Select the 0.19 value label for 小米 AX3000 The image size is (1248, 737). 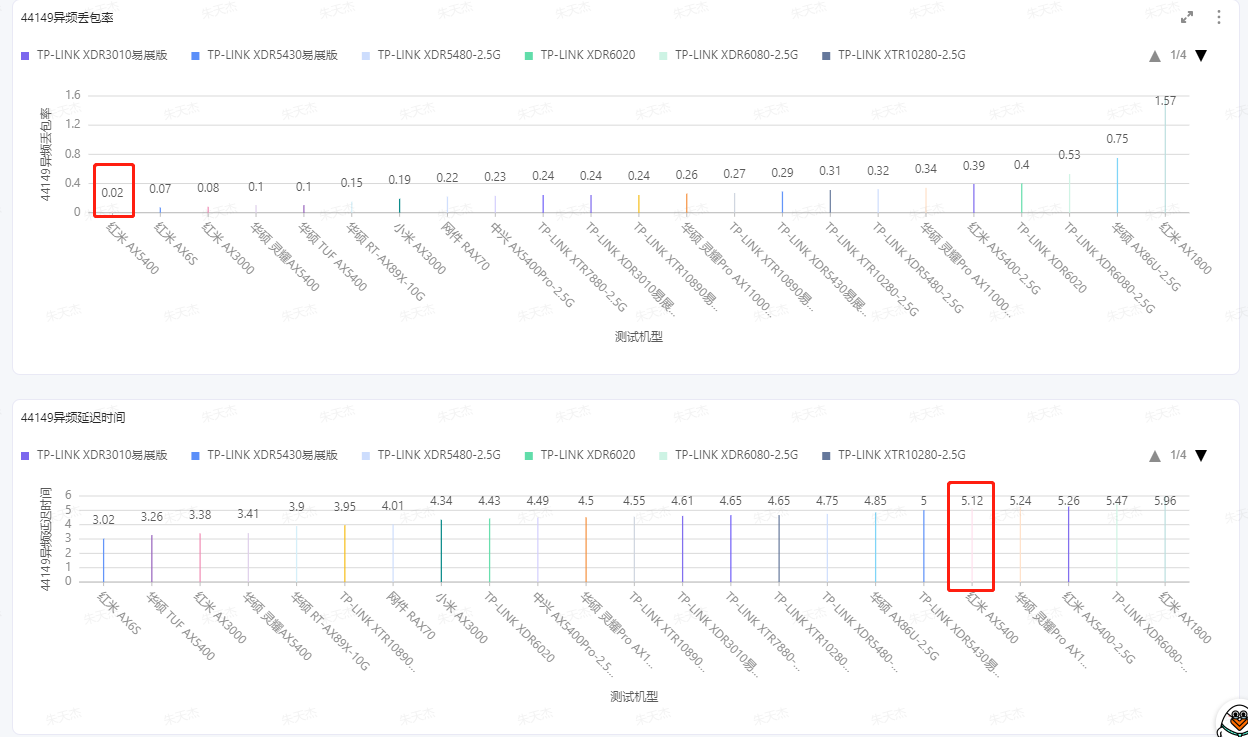tap(400, 180)
